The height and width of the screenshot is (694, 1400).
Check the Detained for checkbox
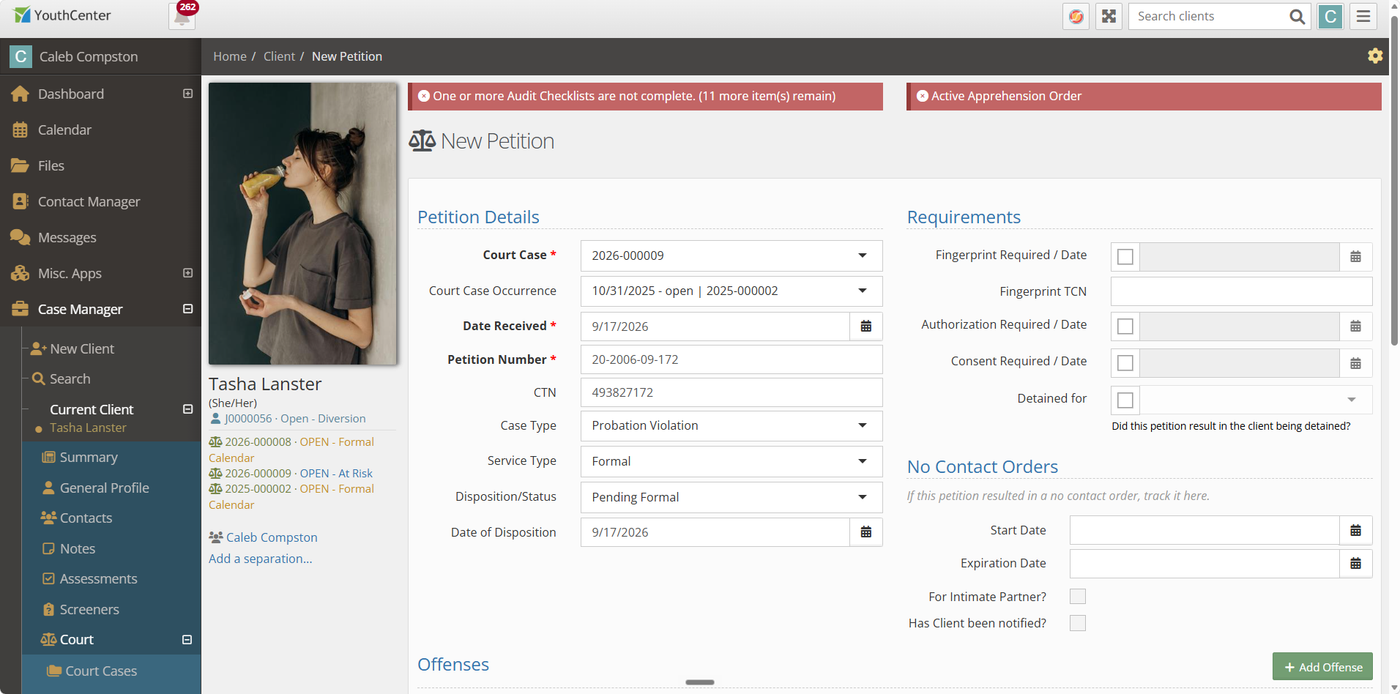(x=1125, y=400)
